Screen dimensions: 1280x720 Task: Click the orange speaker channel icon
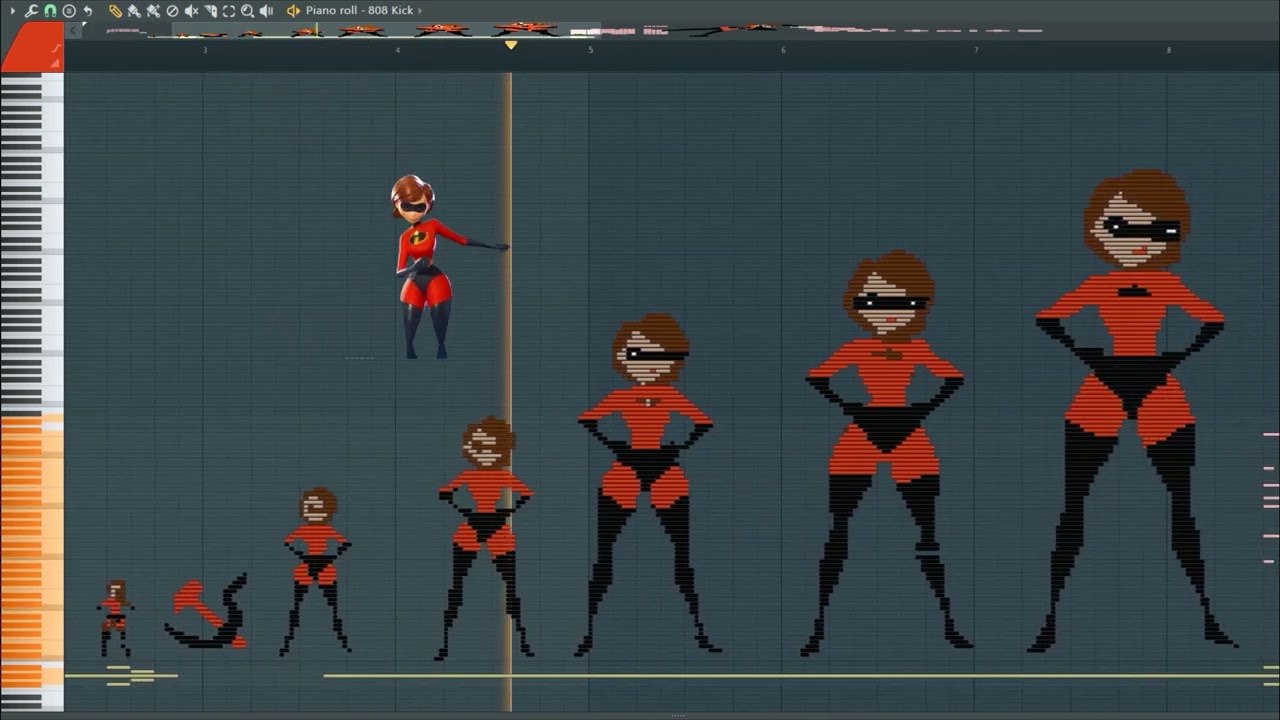point(293,10)
